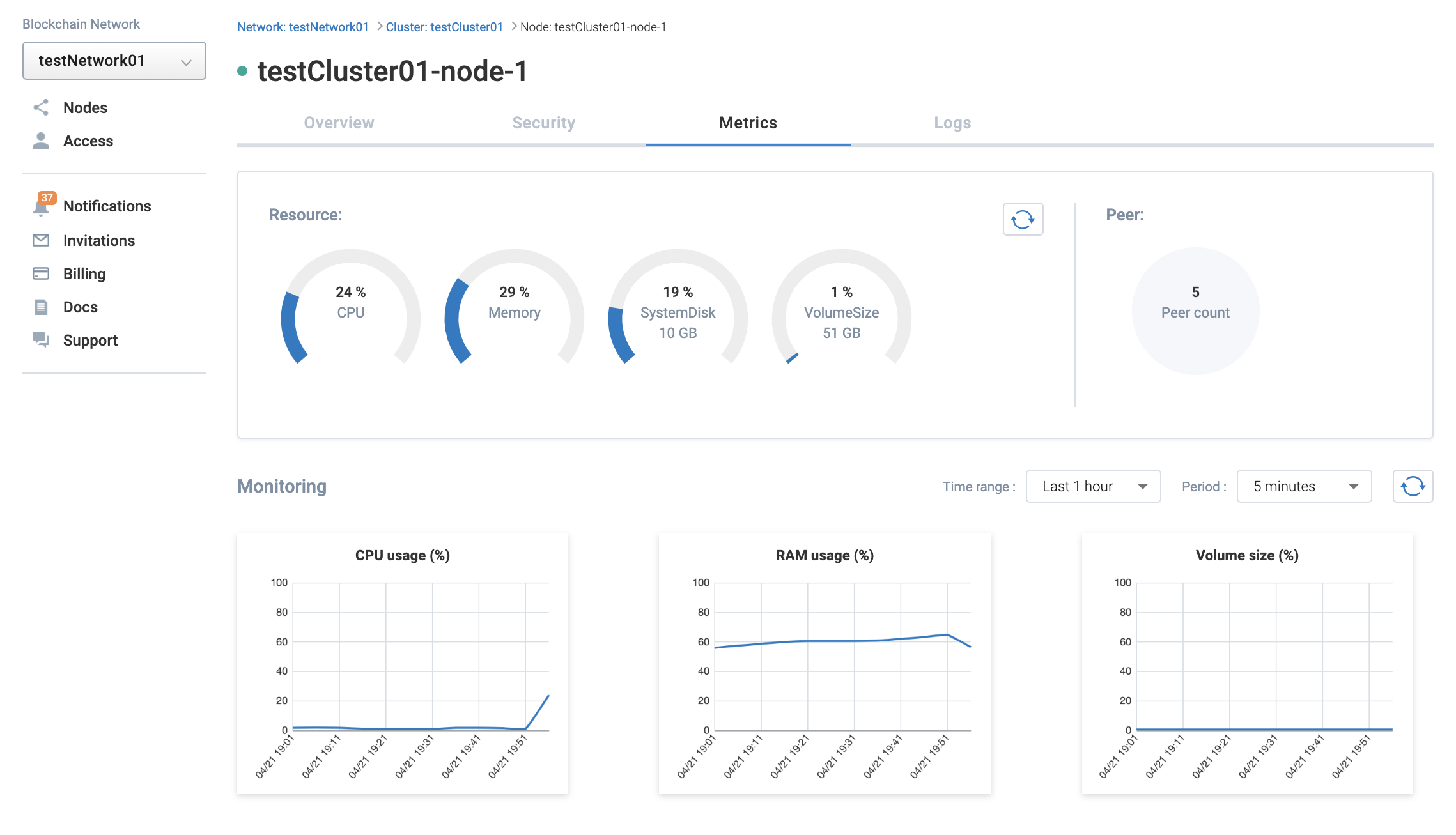Open the Notifications bell icon
The height and width of the screenshot is (835, 1456).
41,207
